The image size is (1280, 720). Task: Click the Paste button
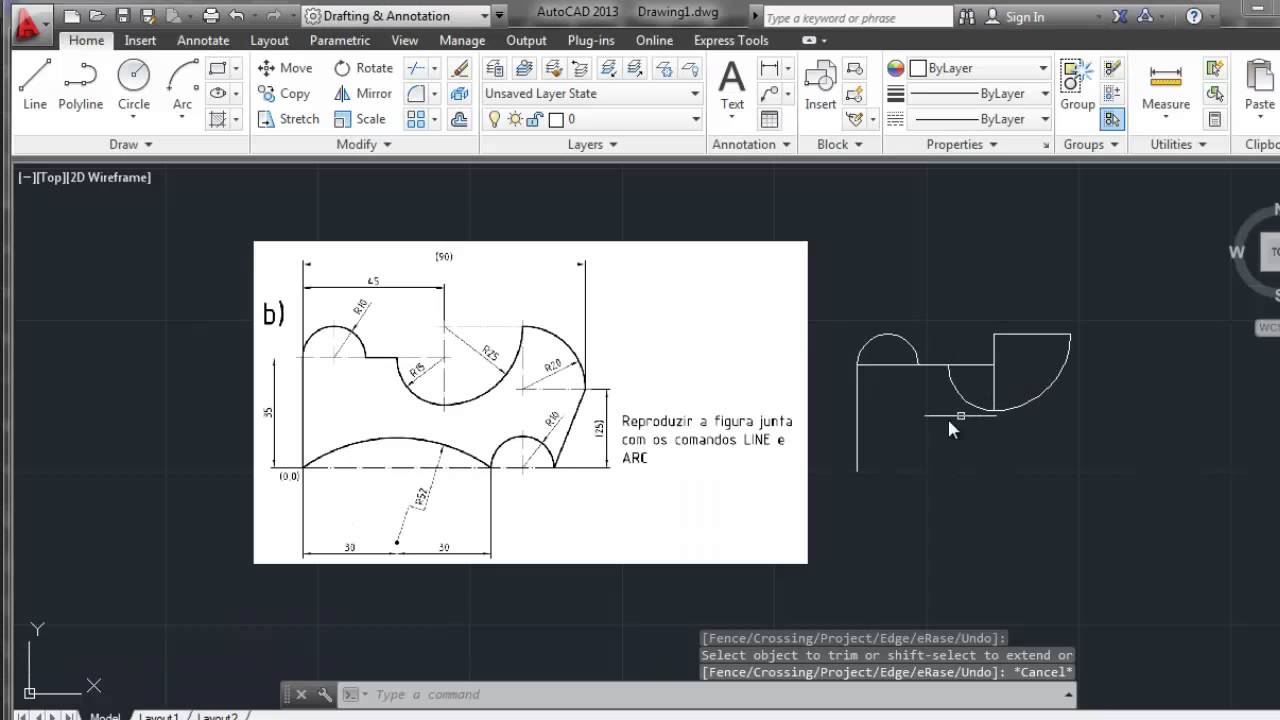click(1260, 85)
